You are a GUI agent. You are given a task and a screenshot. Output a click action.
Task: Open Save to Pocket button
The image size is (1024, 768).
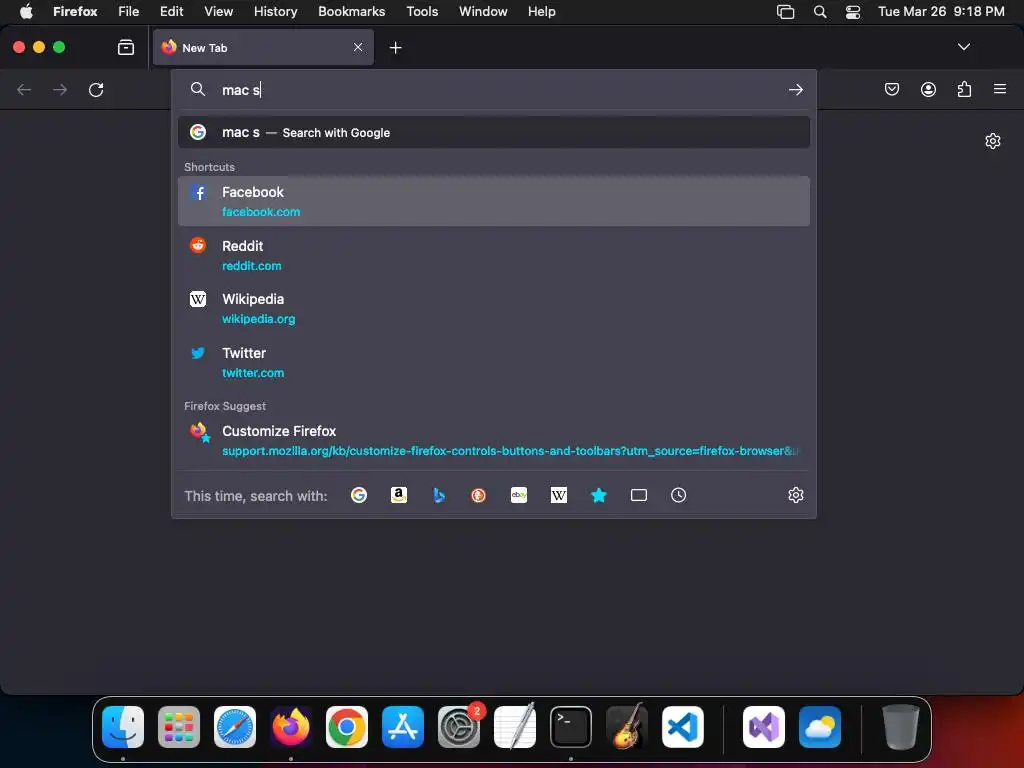coord(891,89)
